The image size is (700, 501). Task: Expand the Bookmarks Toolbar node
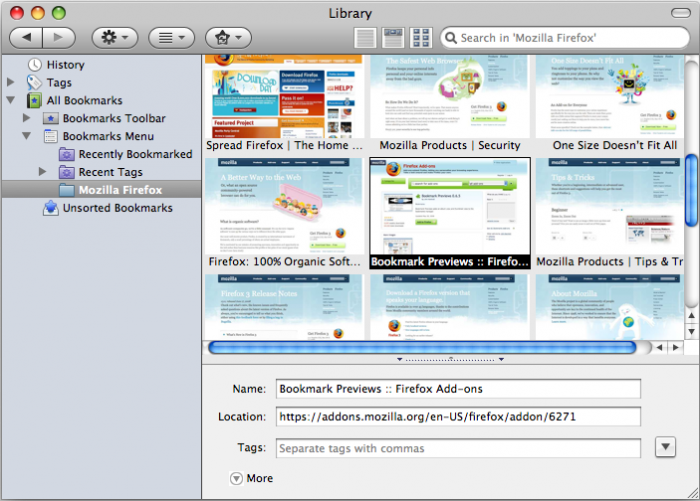[27, 118]
